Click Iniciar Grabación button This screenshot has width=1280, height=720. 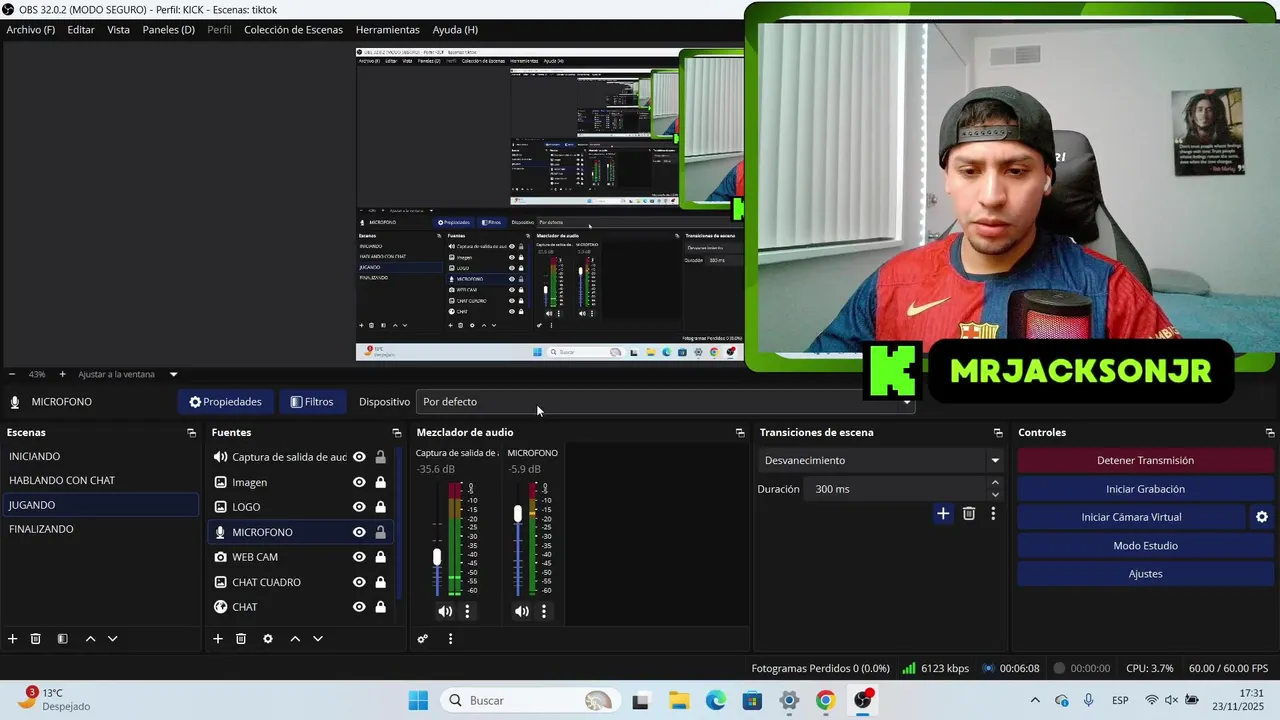pyautogui.click(x=1145, y=489)
